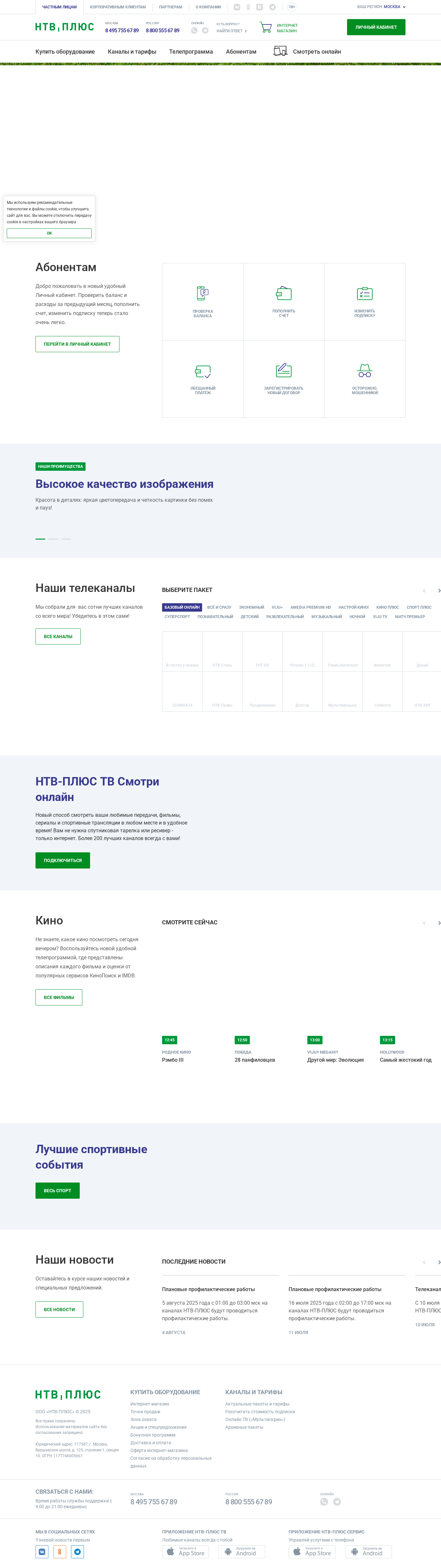The height and width of the screenshot is (1568, 441).
Task: Select the Базовый онлайн package tab
Action: tap(182, 607)
